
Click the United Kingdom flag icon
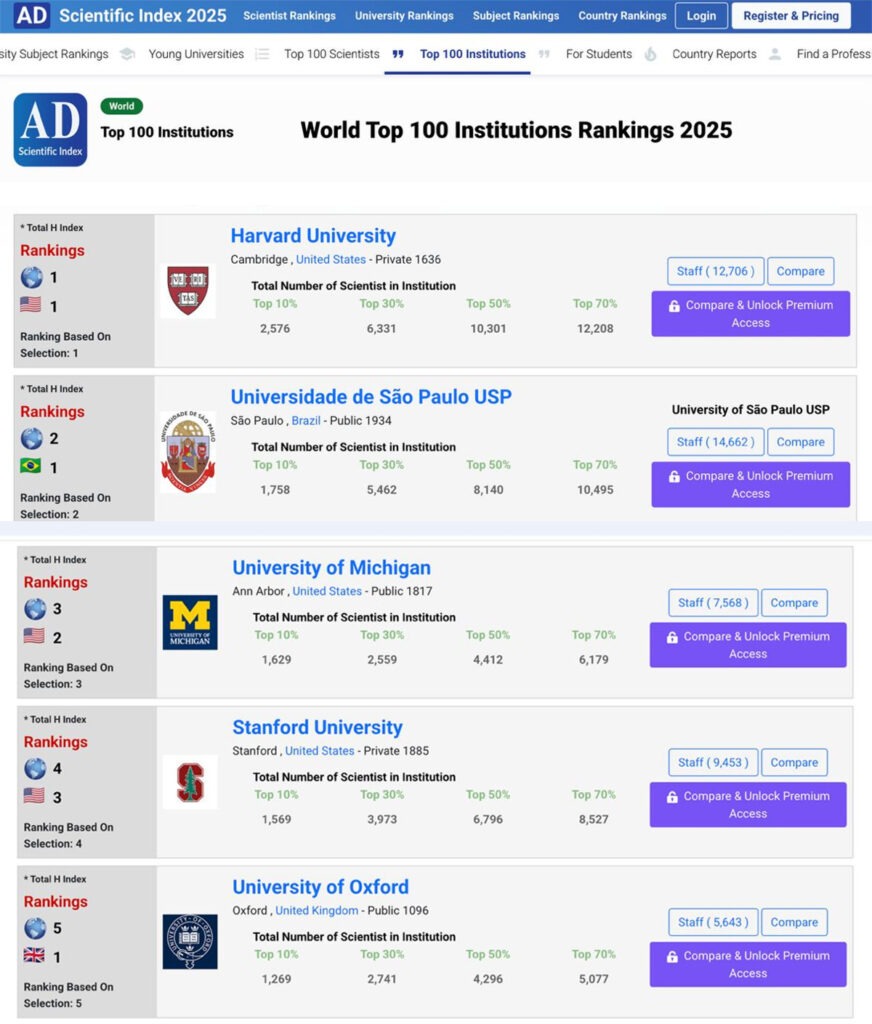click(x=33, y=956)
